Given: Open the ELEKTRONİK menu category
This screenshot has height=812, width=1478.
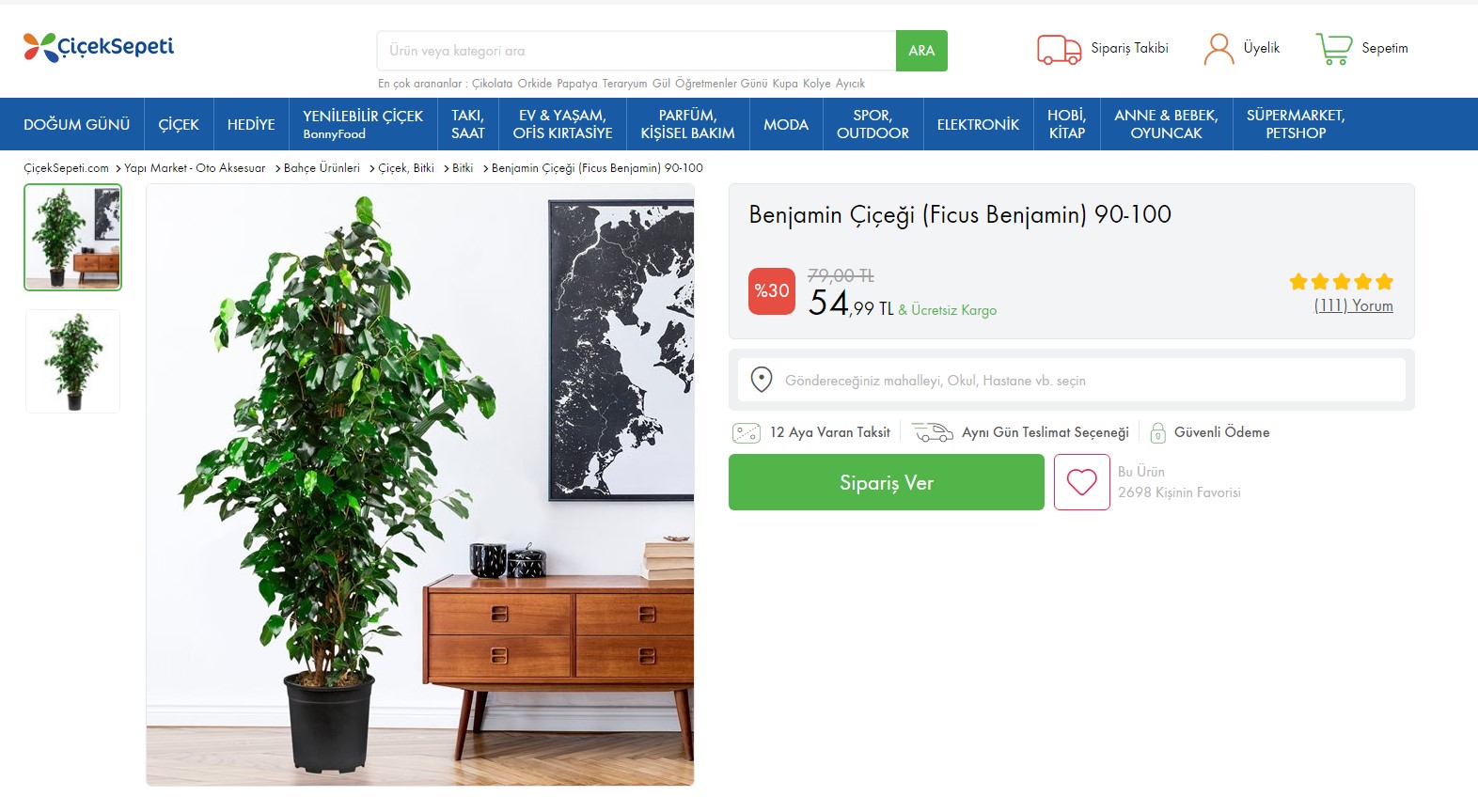Looking at the screenshot, I should (978, 124).
